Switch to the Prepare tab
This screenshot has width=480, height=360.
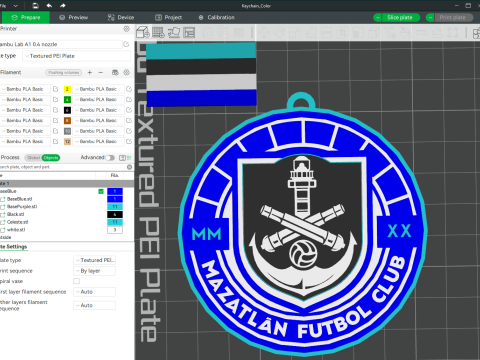[26, 17]
